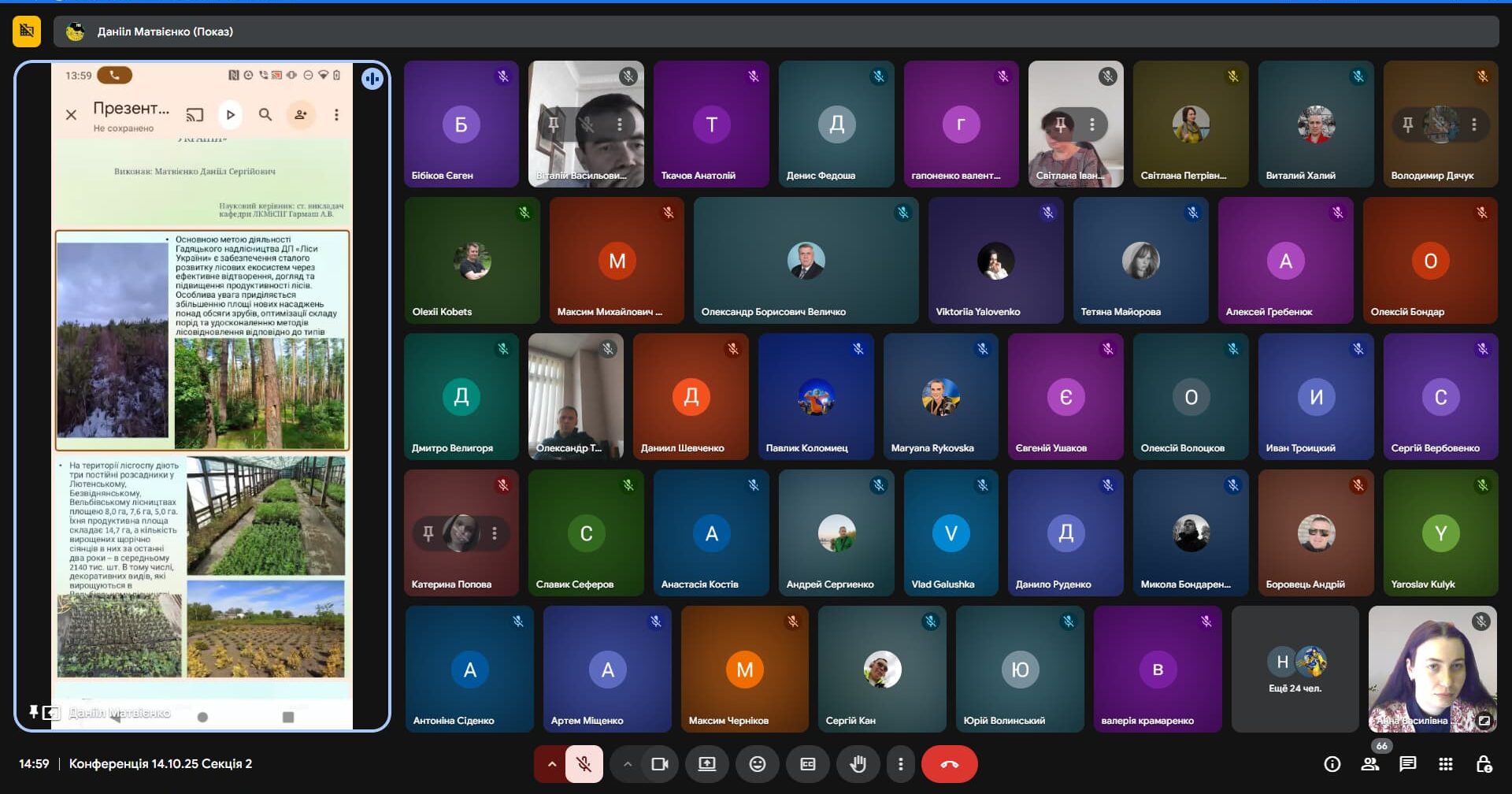Toggle closed captions
Screen dimensions: 1512x794
[x=807, y=764]
